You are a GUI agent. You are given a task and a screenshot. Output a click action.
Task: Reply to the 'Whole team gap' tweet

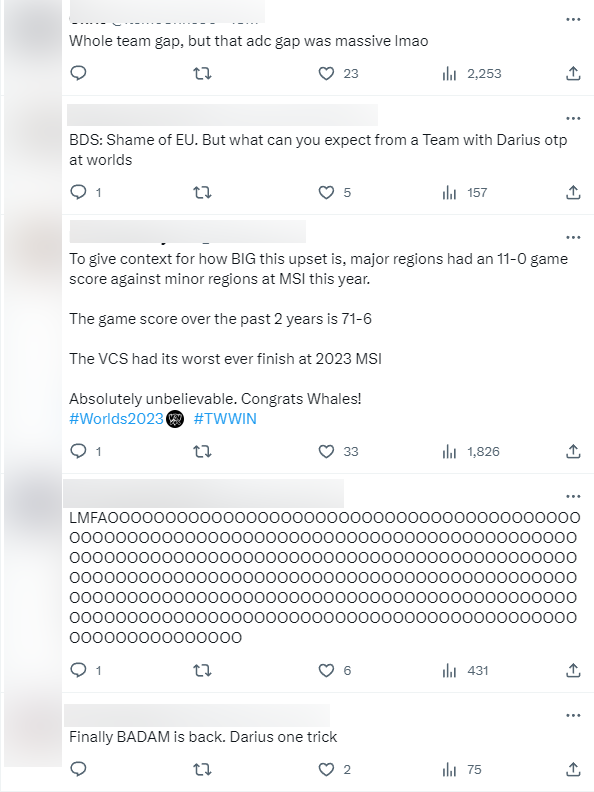(78, 73)
